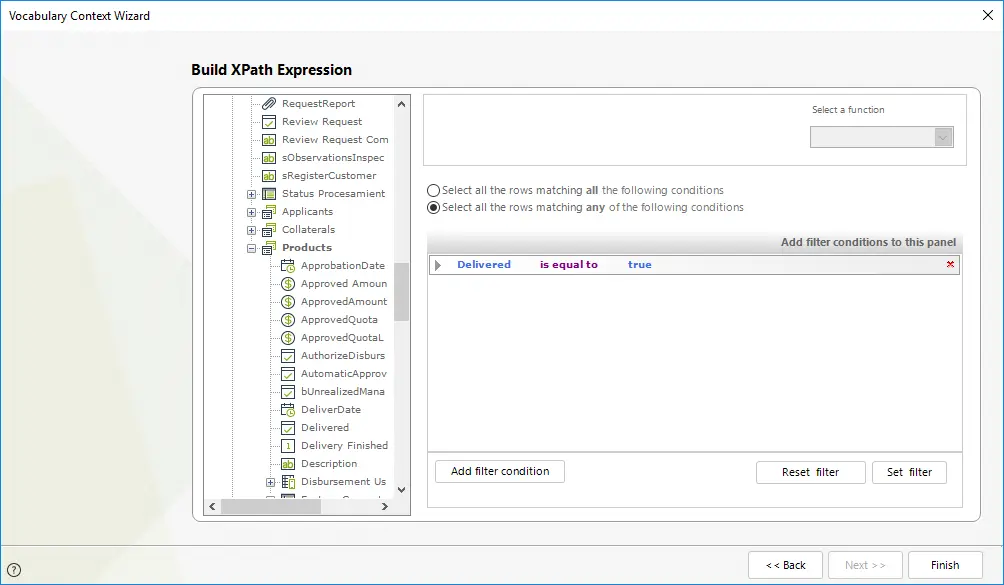Viewport: 1004px width, 585px height.
Task: Click the currency icon beside ApprovedQuotaL
Action: [288, 337]
